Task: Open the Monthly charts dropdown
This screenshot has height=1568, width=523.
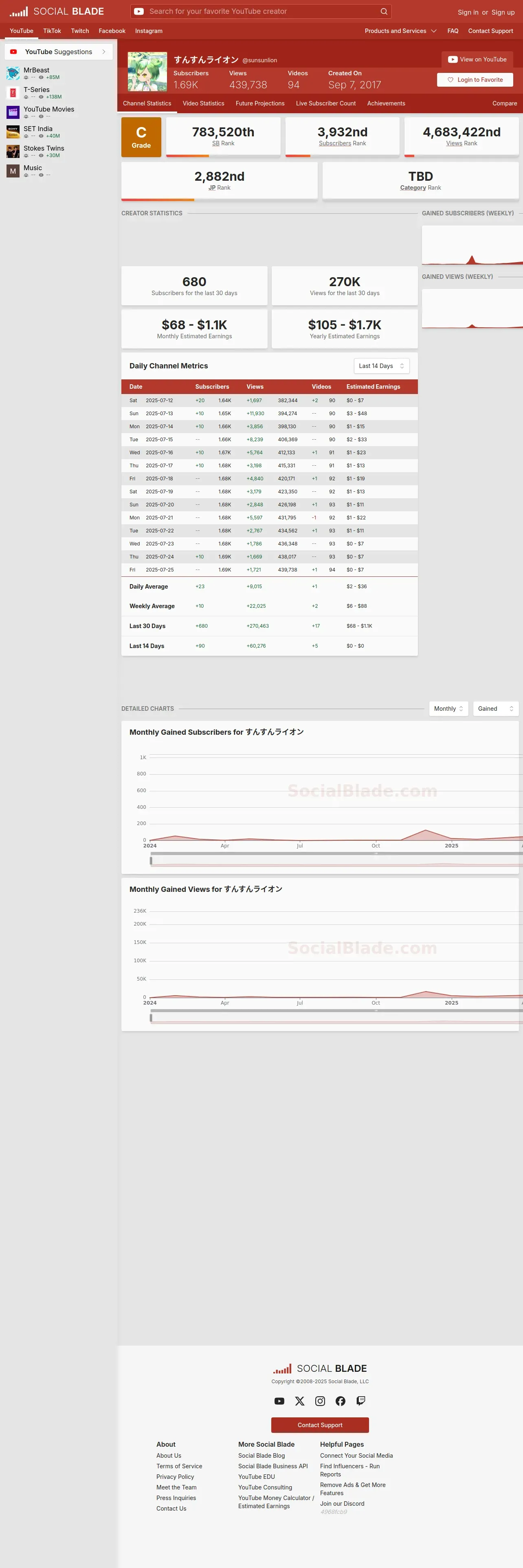Action: [x=449, y=709]
